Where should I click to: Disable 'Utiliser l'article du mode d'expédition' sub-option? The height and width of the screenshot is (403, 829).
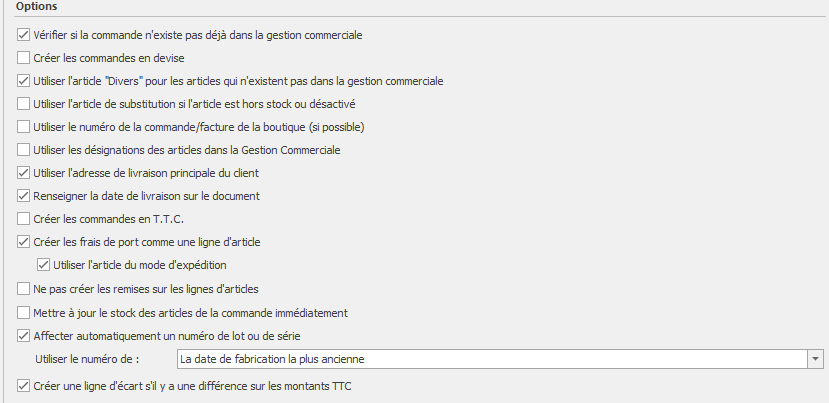pos(42,265)
